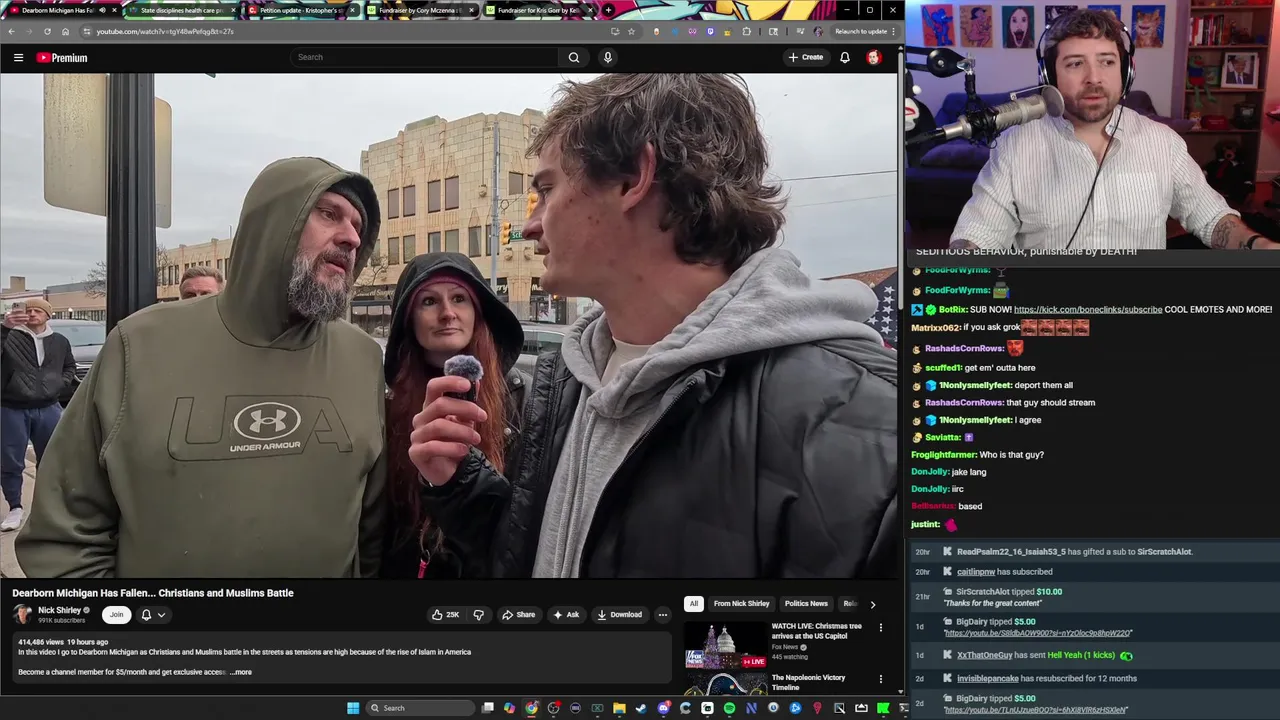Open more actions ellipsis under video

[662, 615]
